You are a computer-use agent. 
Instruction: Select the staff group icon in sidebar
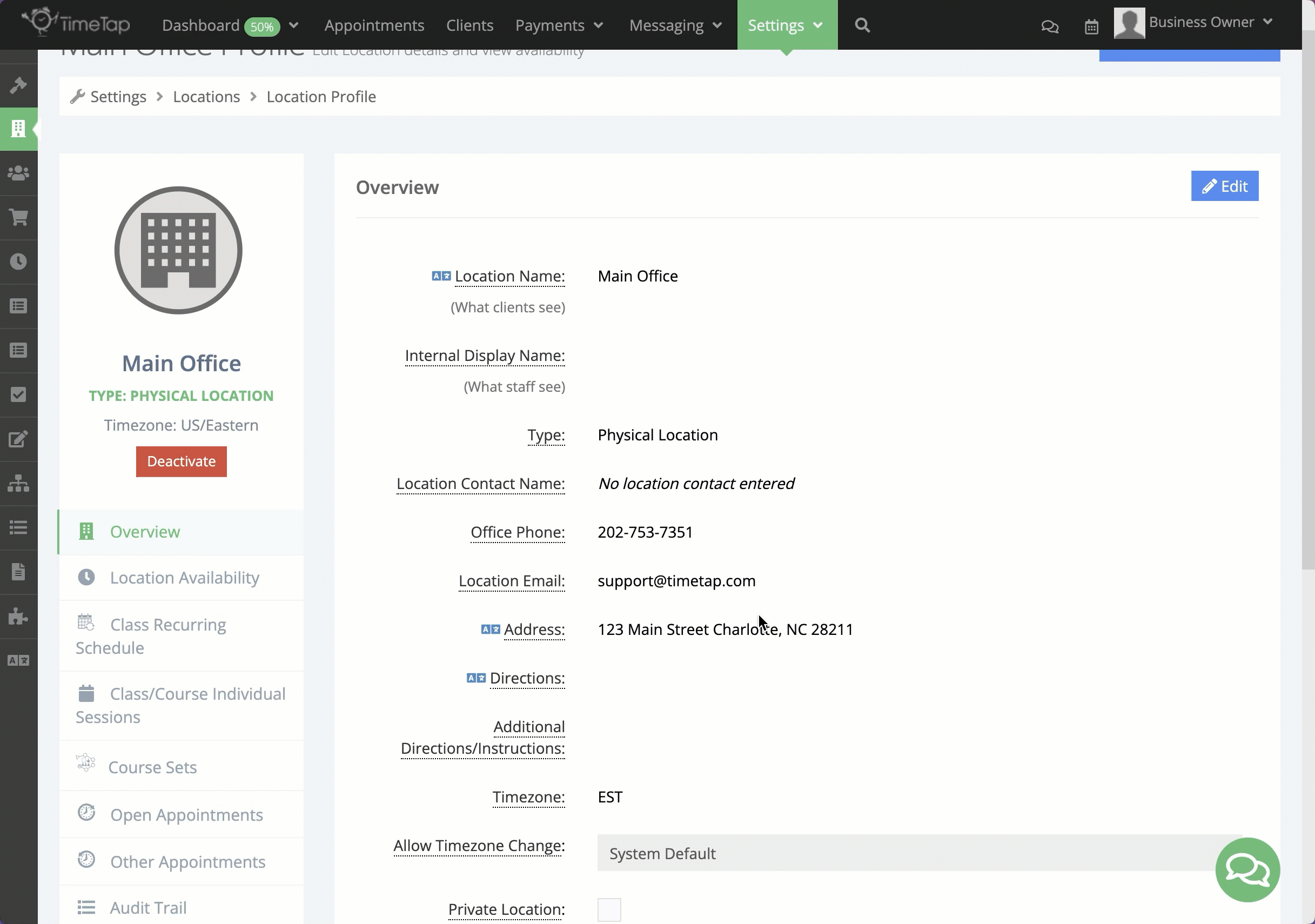(x=18, y=173)
